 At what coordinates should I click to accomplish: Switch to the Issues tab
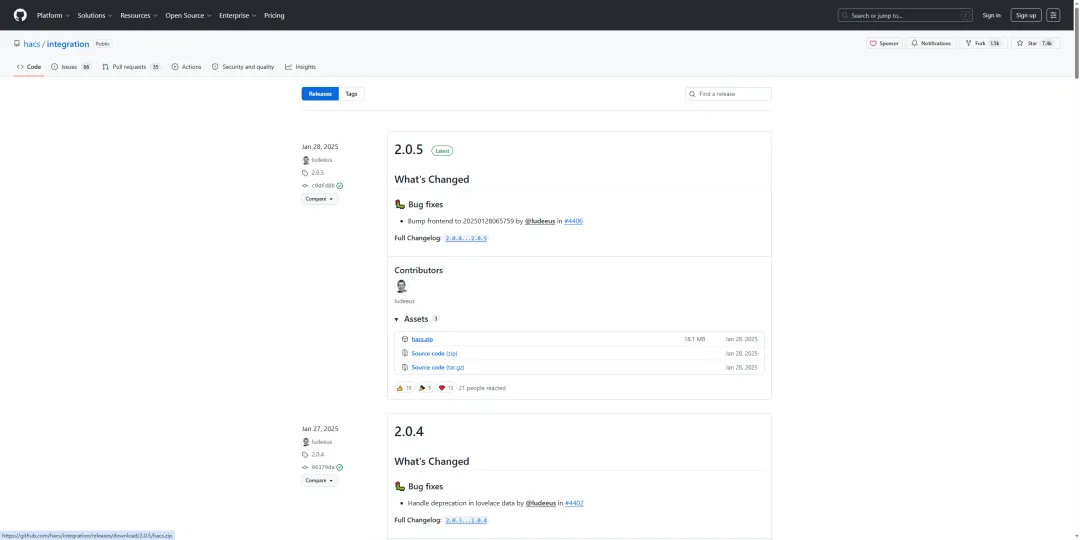point(71,67)
